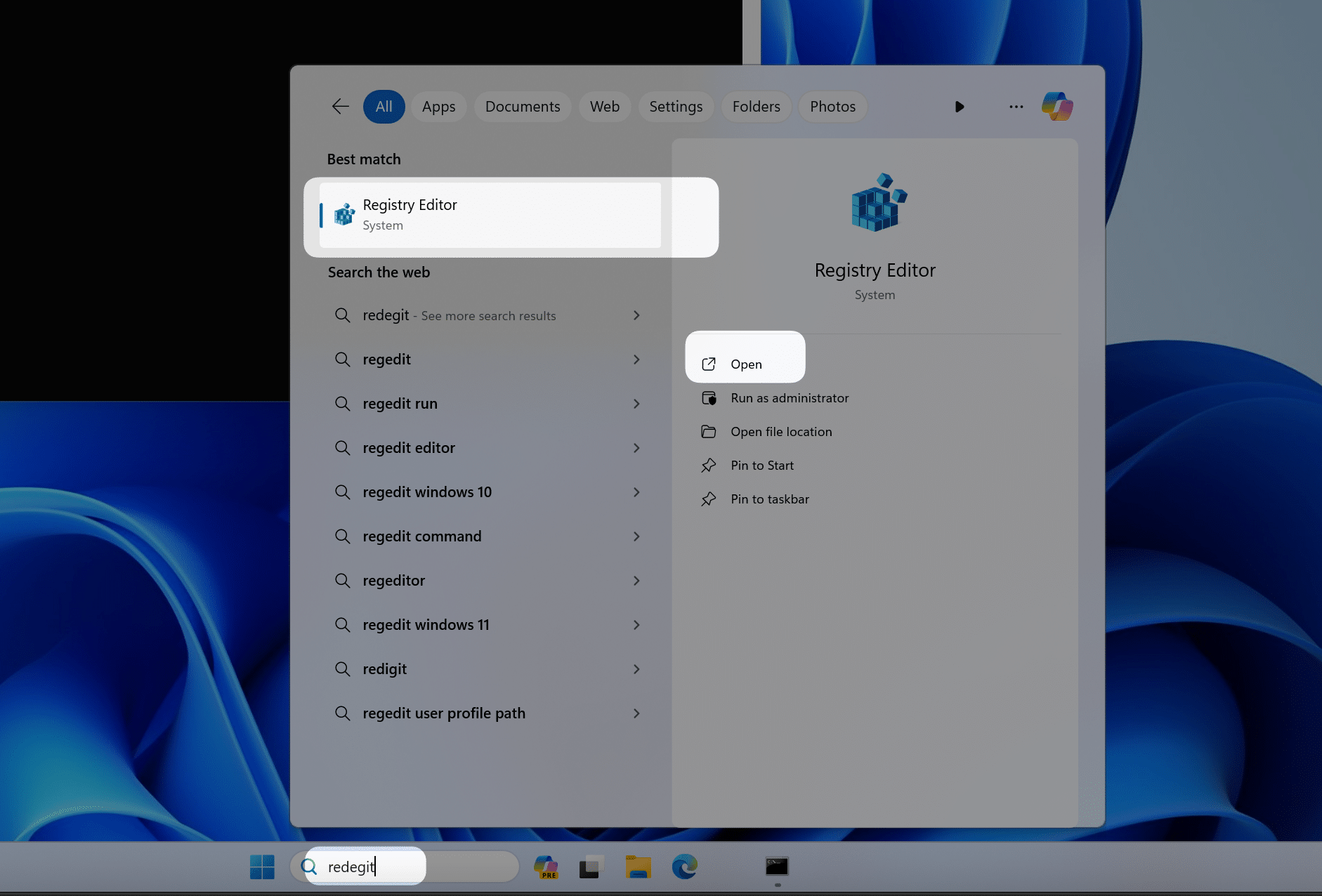
Task: Expand the 'regedit' suggestion chevron
Action: 636,360
